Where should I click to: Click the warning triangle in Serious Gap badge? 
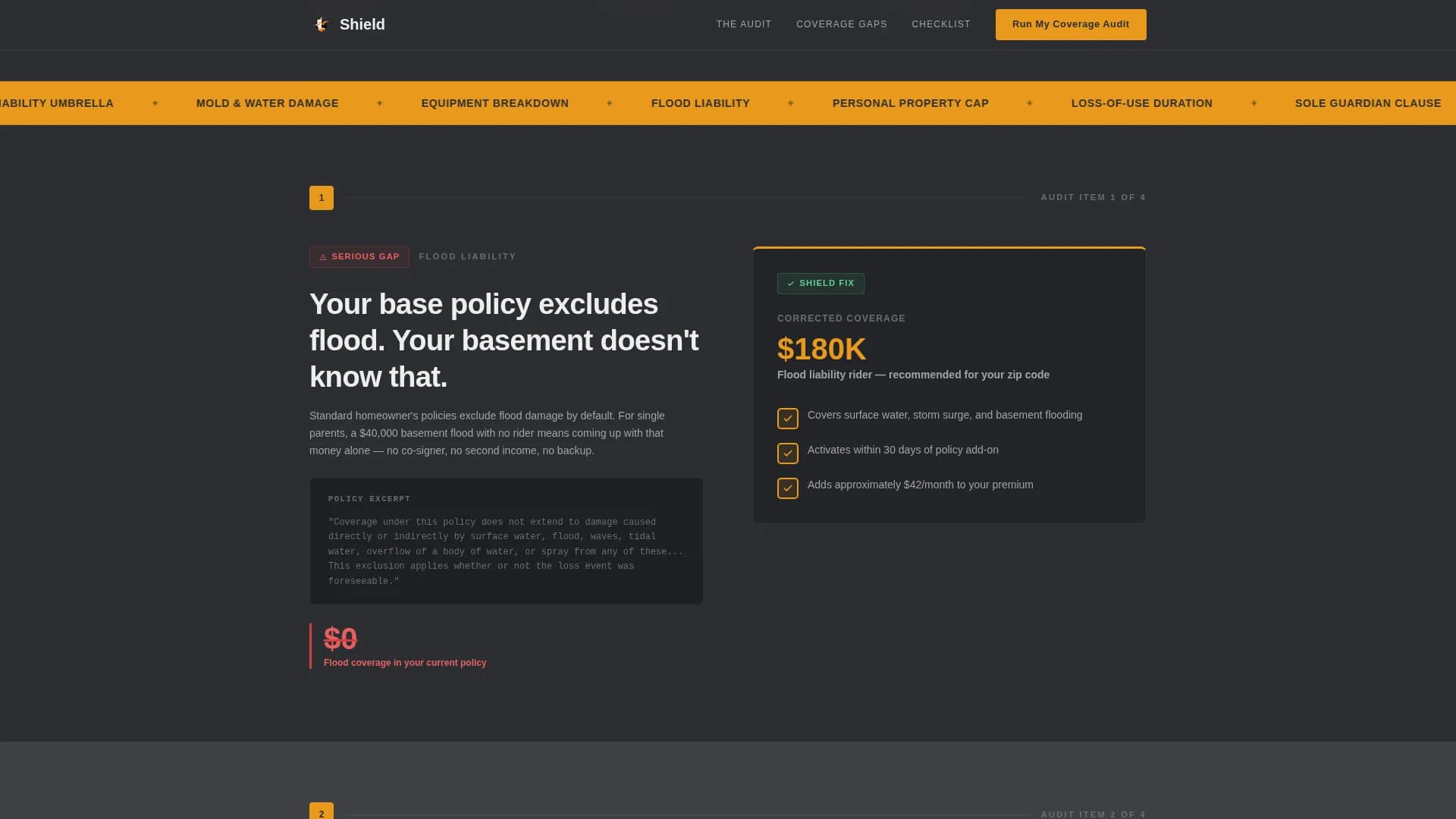(x=323, y=257)
